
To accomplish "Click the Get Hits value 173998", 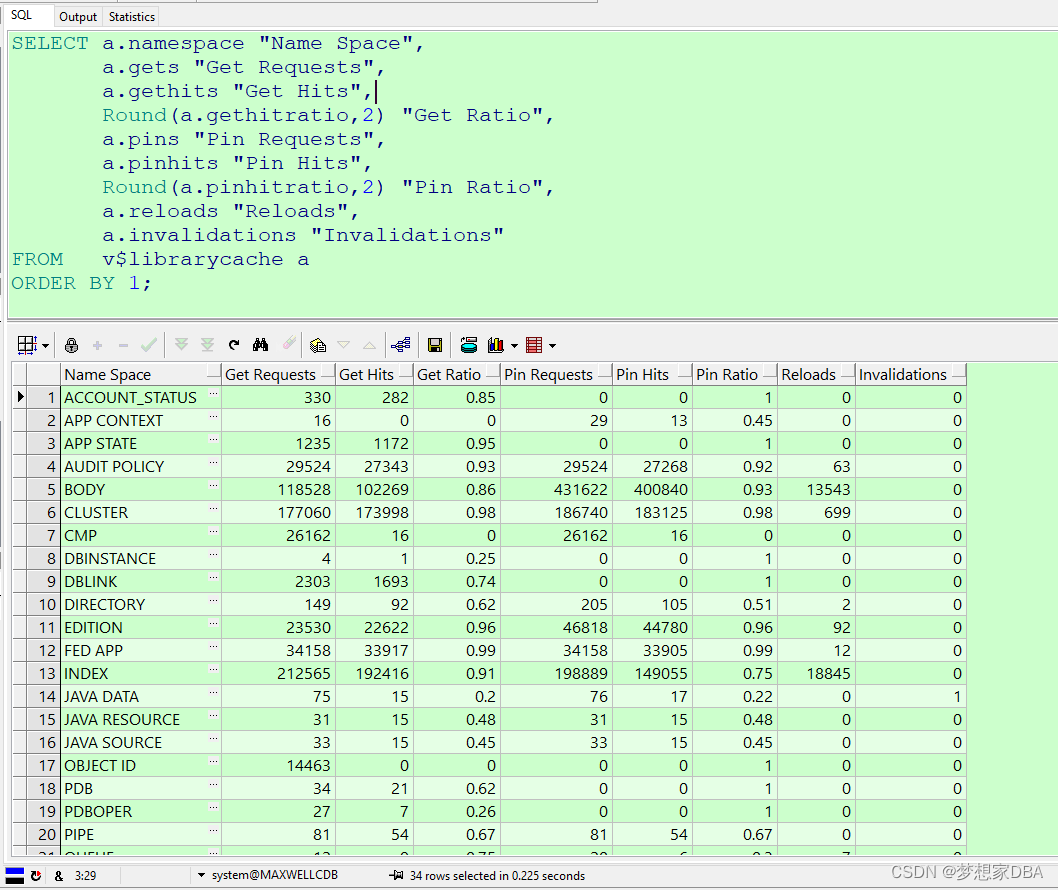I will 383,513.
